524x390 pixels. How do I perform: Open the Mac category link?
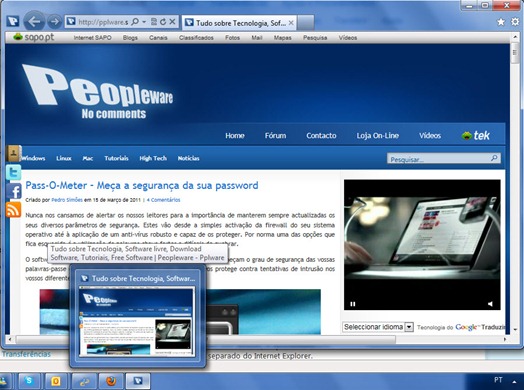pos(88,158)
